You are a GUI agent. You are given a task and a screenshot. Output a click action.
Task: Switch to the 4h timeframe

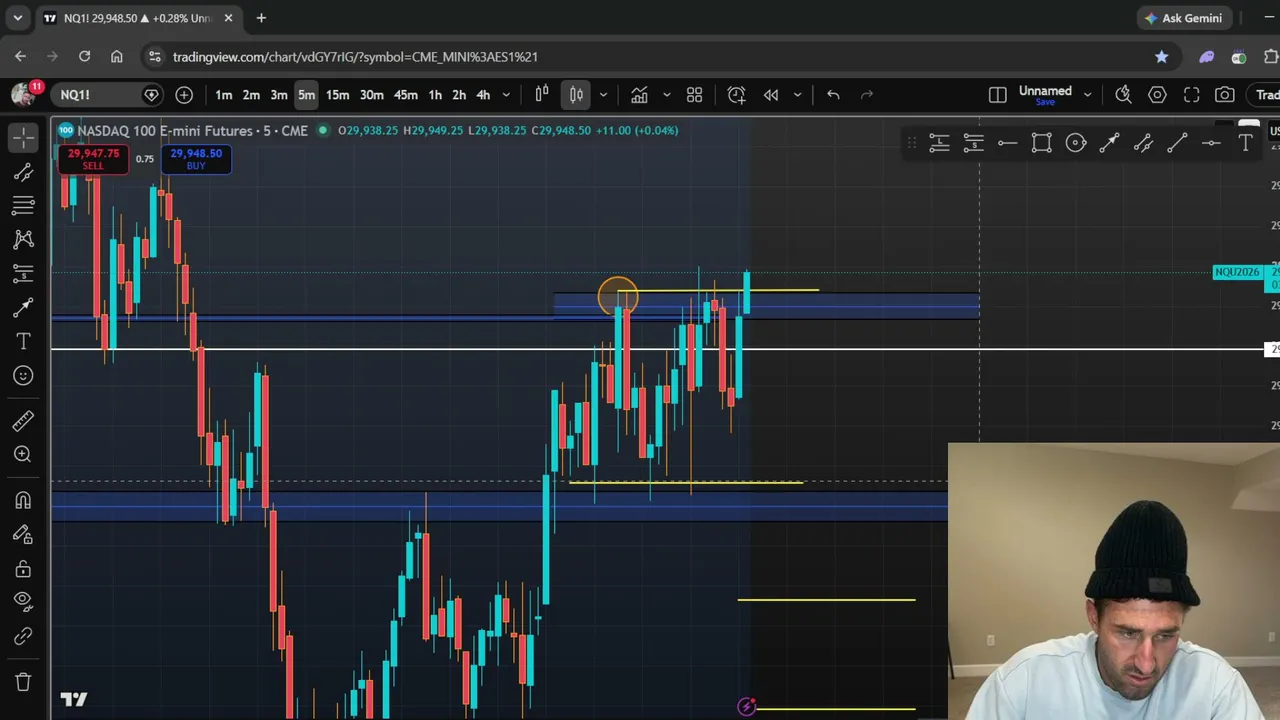pos(483,95)
